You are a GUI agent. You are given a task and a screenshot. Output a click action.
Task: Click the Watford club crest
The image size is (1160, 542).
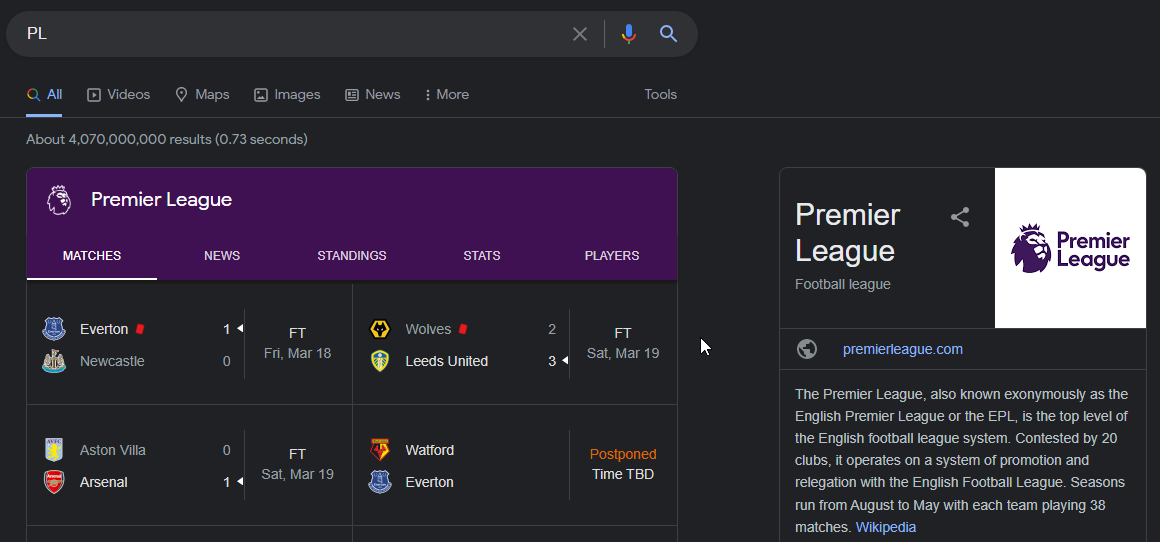[380, 450]
